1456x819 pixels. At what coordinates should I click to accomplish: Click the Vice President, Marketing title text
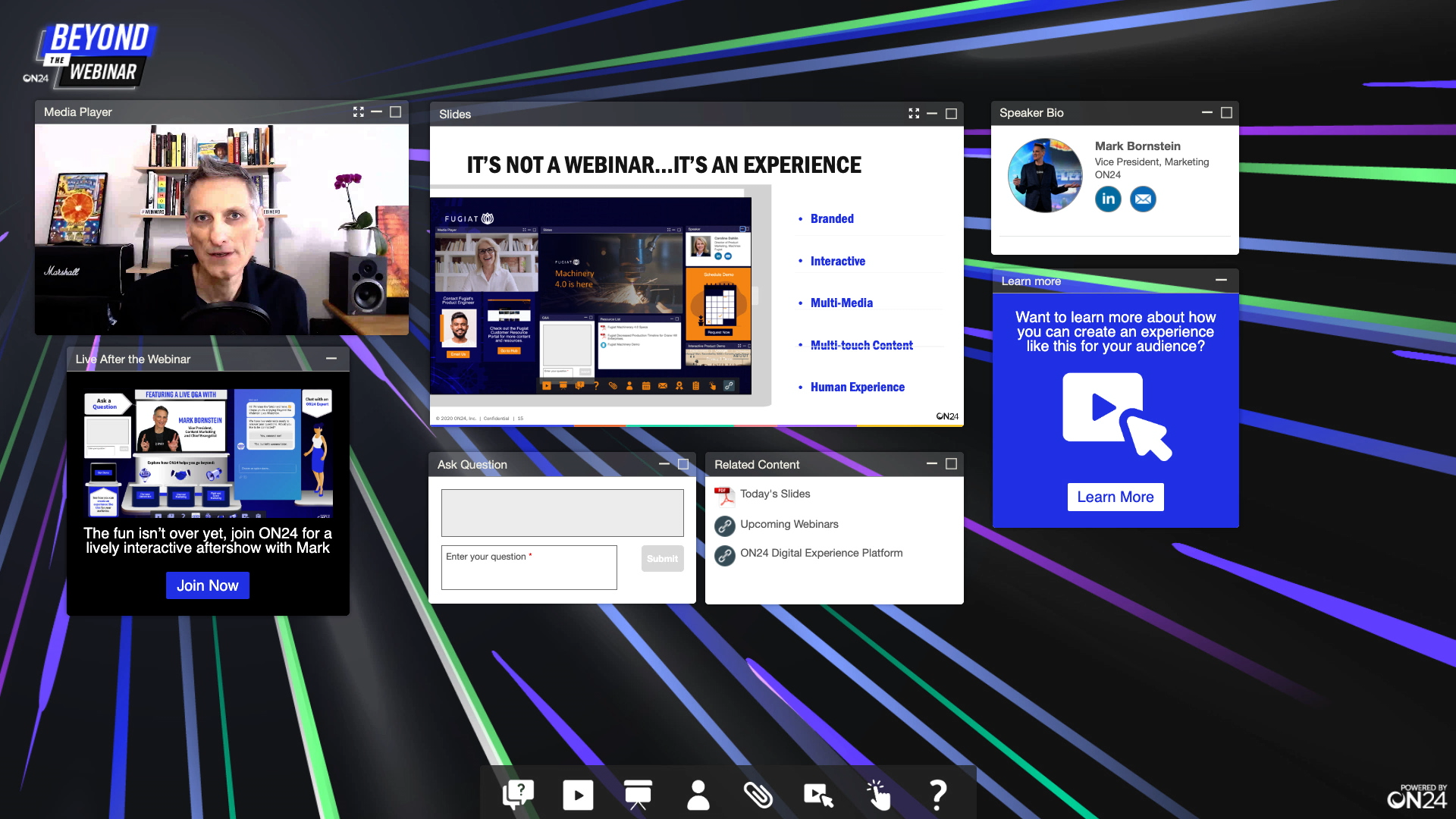(x=1152, y=162)
